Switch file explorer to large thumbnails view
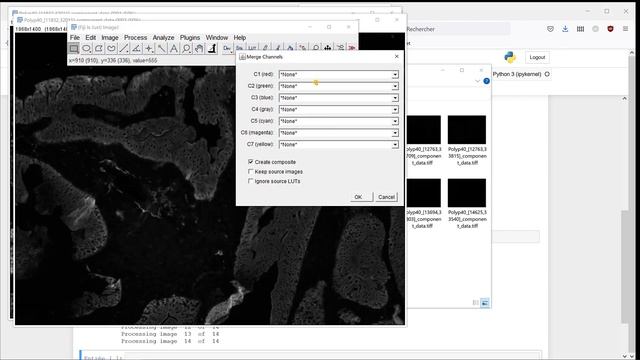Image resolution: width=640 pixels, height=360 pixels. pyautogui.click(x=485, y=302)
